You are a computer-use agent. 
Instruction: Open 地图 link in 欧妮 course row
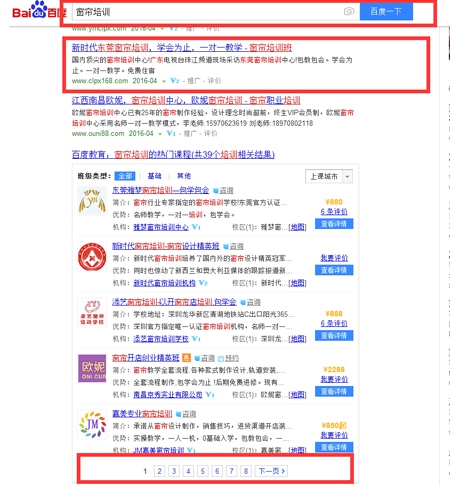click(298, 395)
